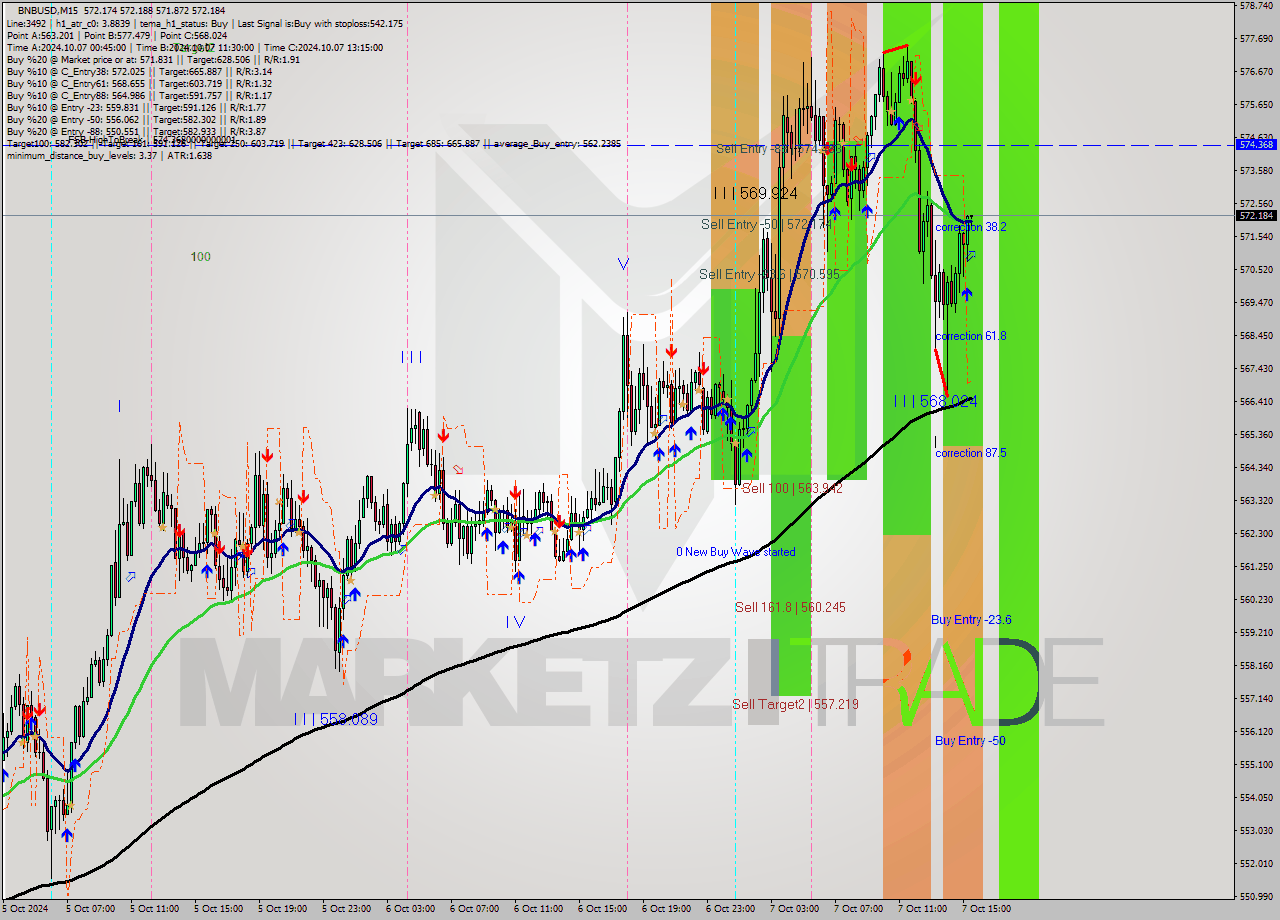Click the 550.990 price axis label

coord(1256,896)
